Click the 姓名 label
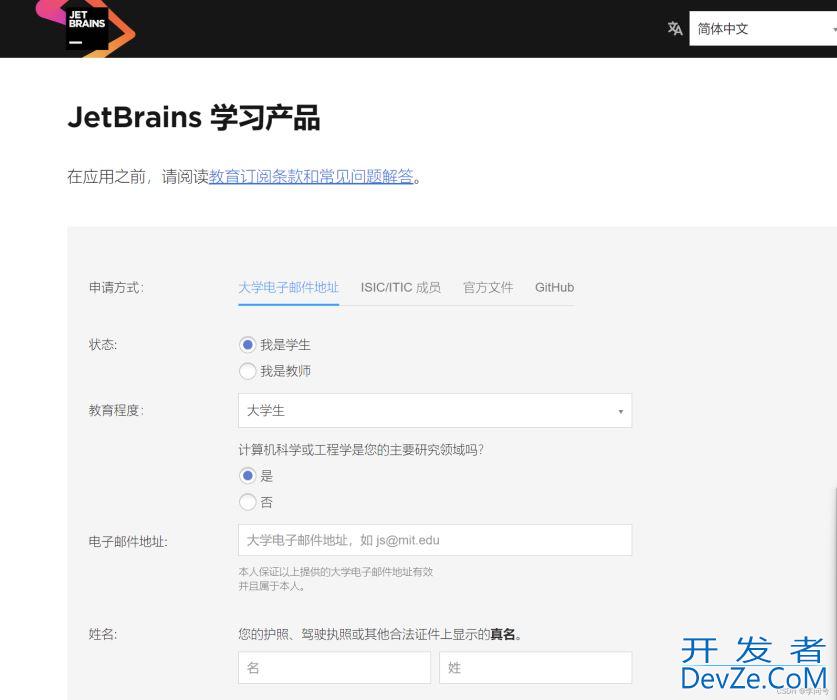 (103, 634)
